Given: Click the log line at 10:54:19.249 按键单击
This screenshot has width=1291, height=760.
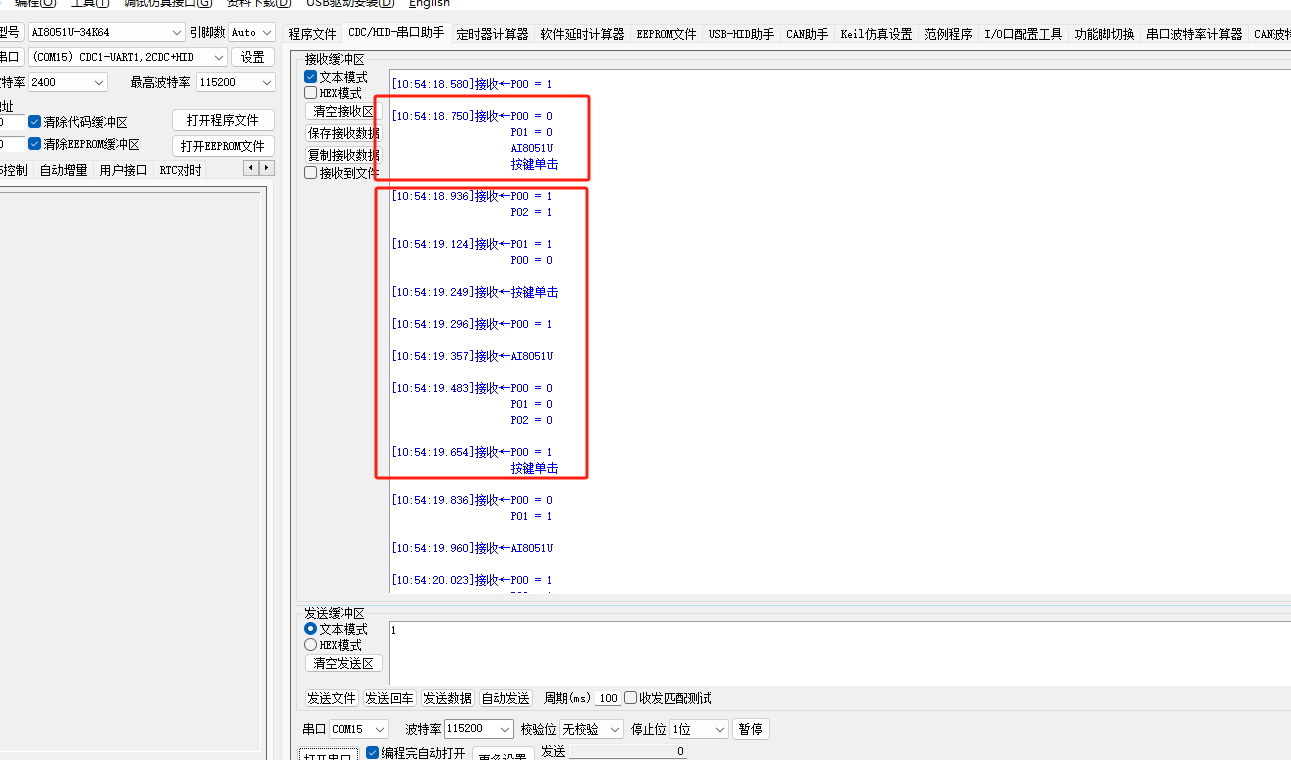Looking at the screenshot, I should click(x=475, y=292).
